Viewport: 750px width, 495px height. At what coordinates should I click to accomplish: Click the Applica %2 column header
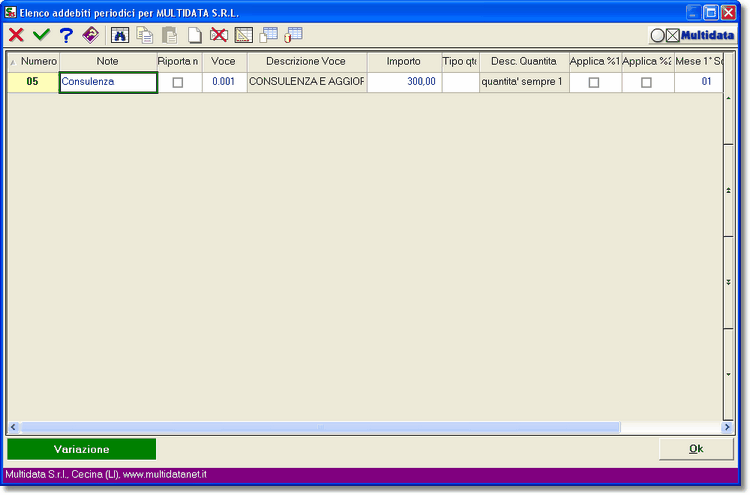tap(648, 62)
